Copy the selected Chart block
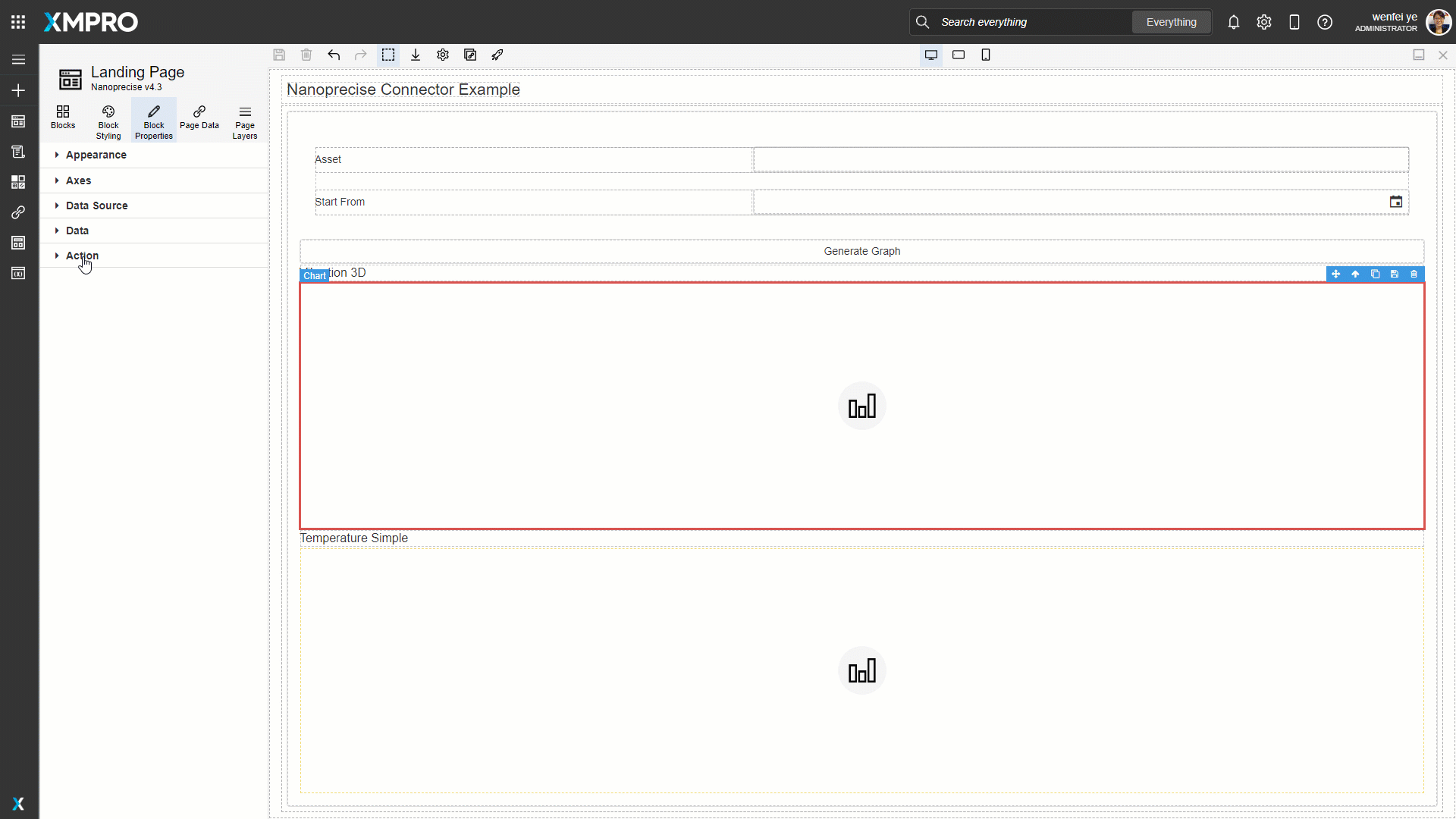This screenshot has height=819, width=1456. point(1375,274)
